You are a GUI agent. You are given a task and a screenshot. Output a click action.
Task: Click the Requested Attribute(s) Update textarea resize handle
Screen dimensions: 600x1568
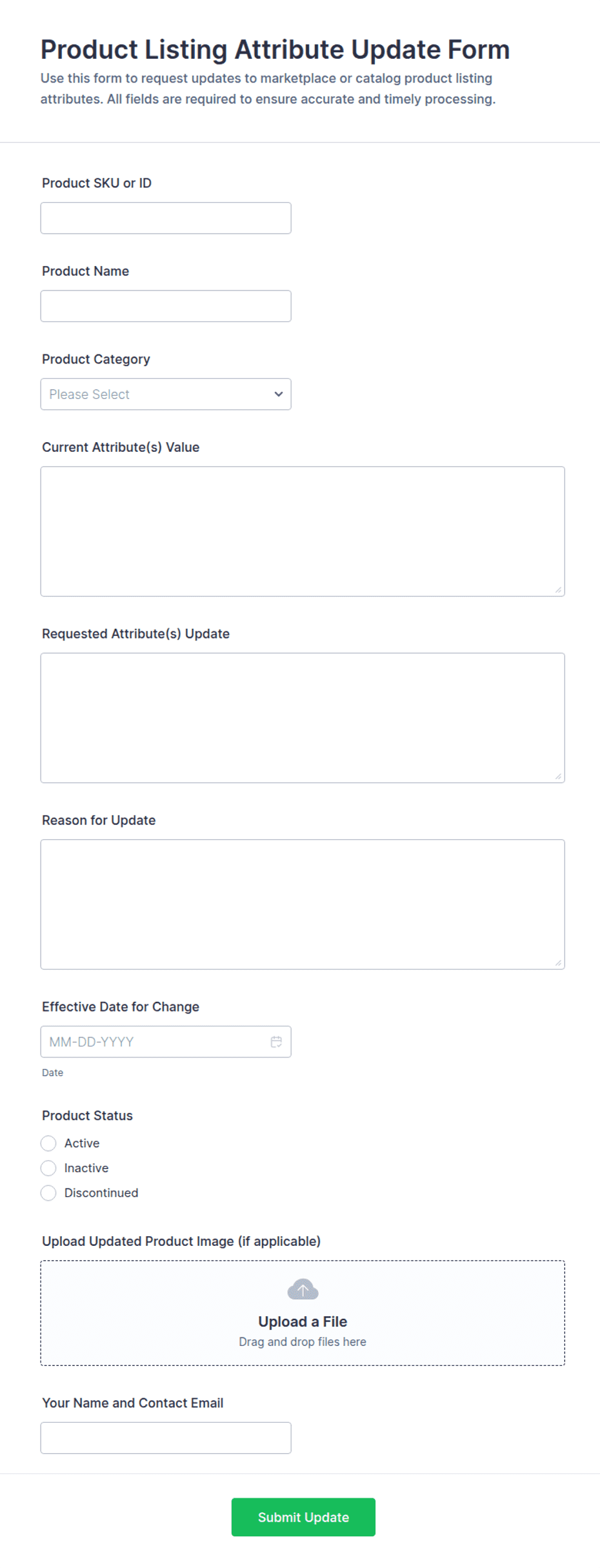pos(558,776)
